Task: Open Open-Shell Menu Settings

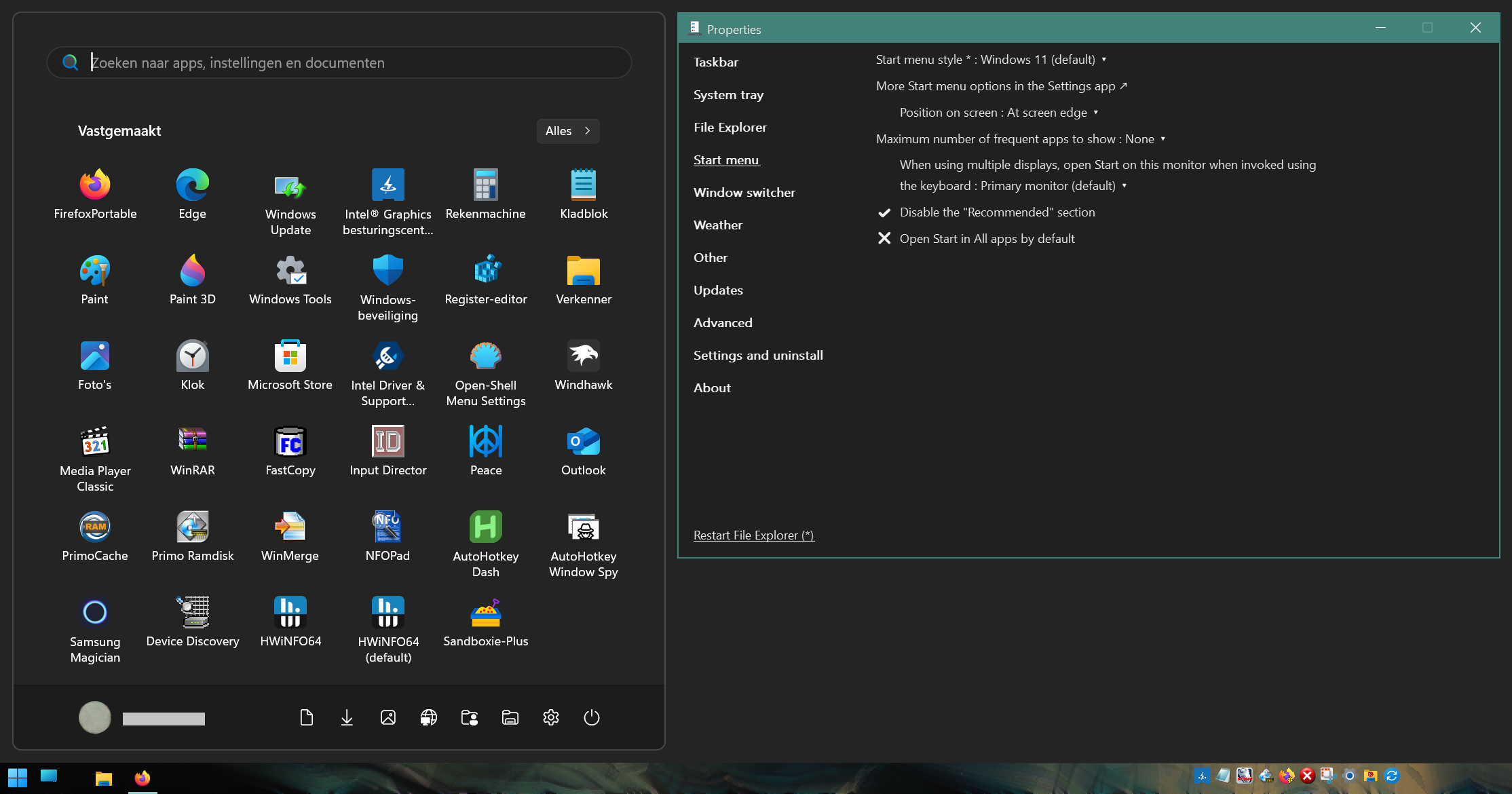Action: coord(486,373)
